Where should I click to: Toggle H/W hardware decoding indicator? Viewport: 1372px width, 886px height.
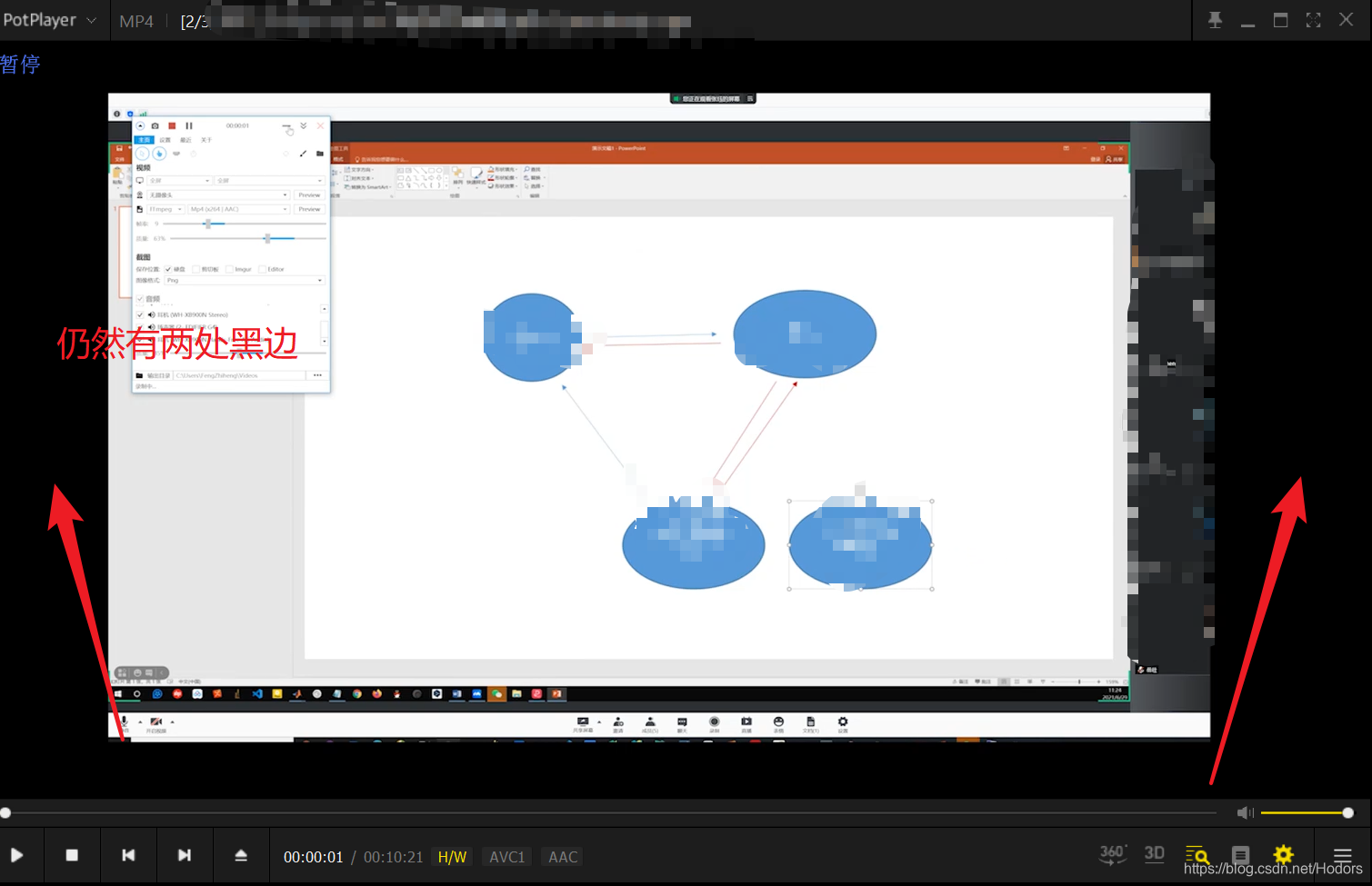pyautogui.click(x=452, y=857)
